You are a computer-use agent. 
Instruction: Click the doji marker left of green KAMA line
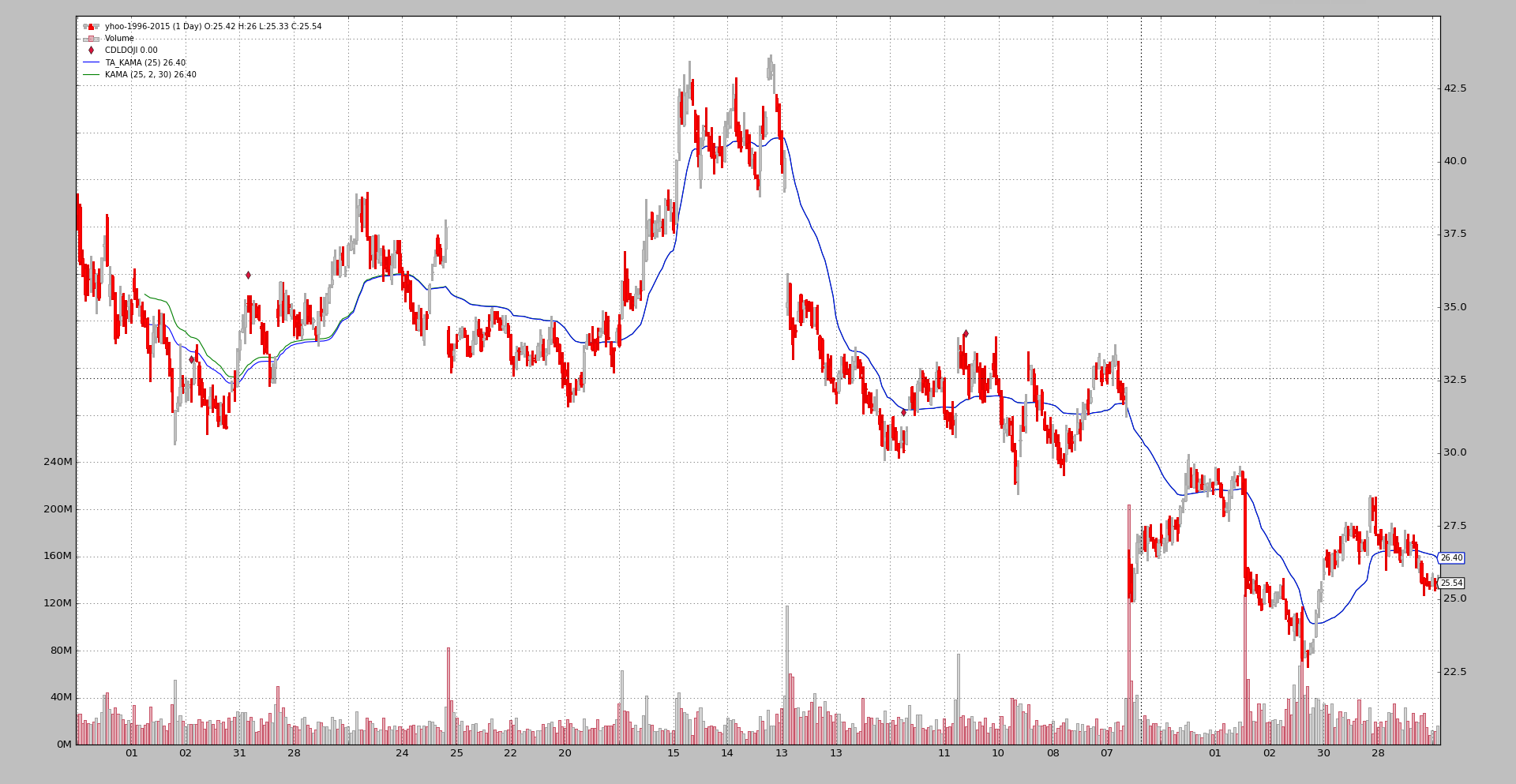click(191, 359)
